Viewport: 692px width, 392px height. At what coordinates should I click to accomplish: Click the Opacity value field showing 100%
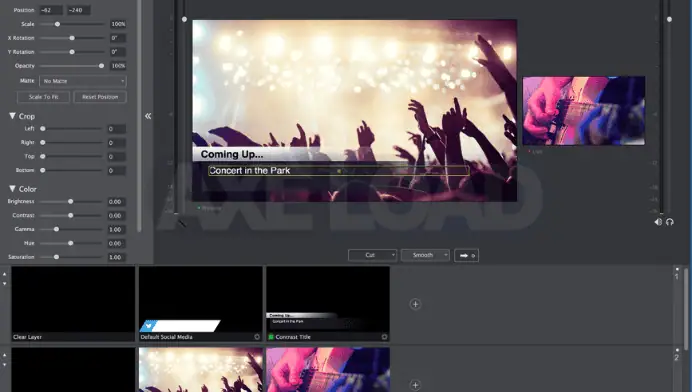[118, 66]
